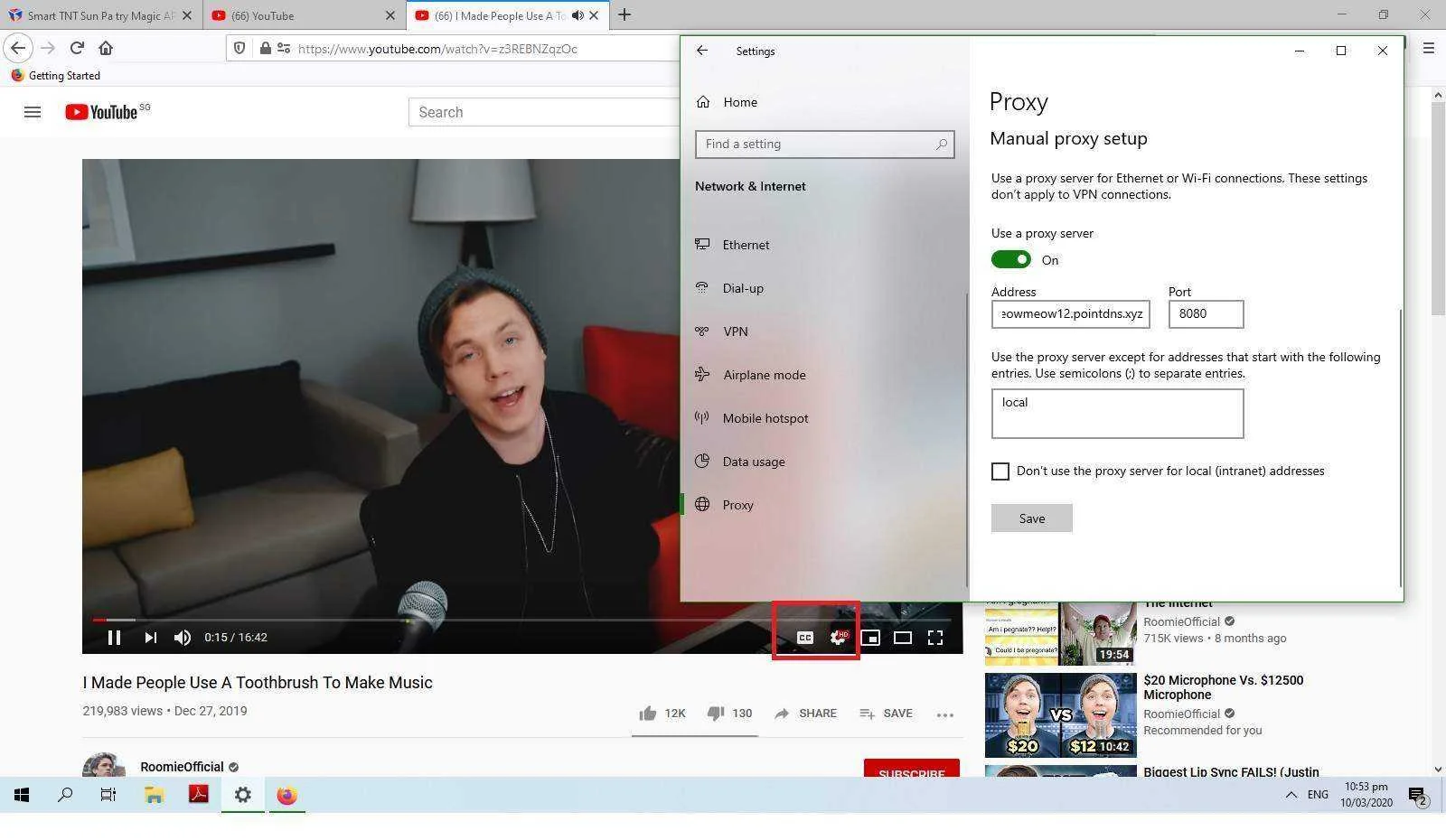Skip to next video in player

tap(151, 638)
